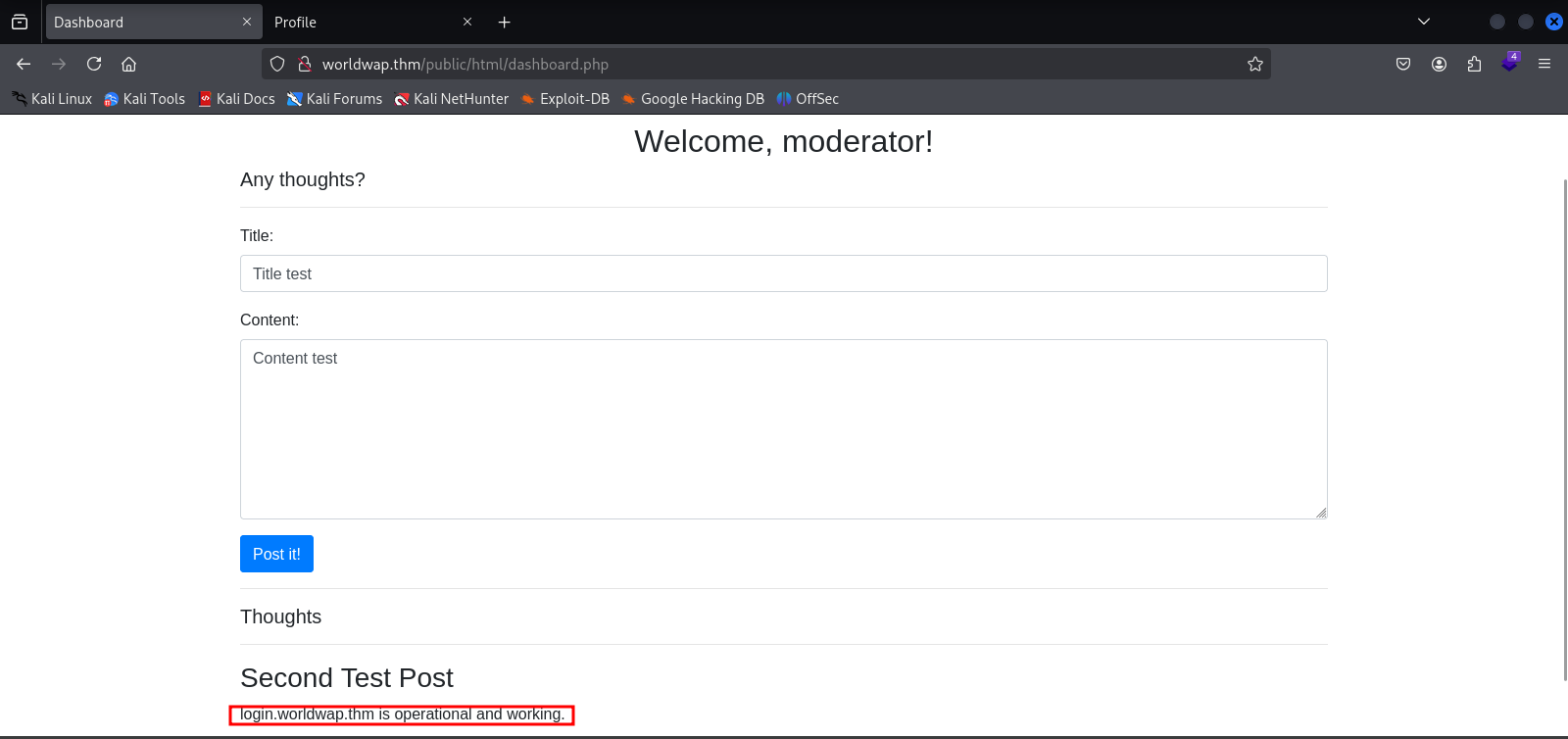
Task: Open the Exploit-DB bookmark
Action: (565, 99)
